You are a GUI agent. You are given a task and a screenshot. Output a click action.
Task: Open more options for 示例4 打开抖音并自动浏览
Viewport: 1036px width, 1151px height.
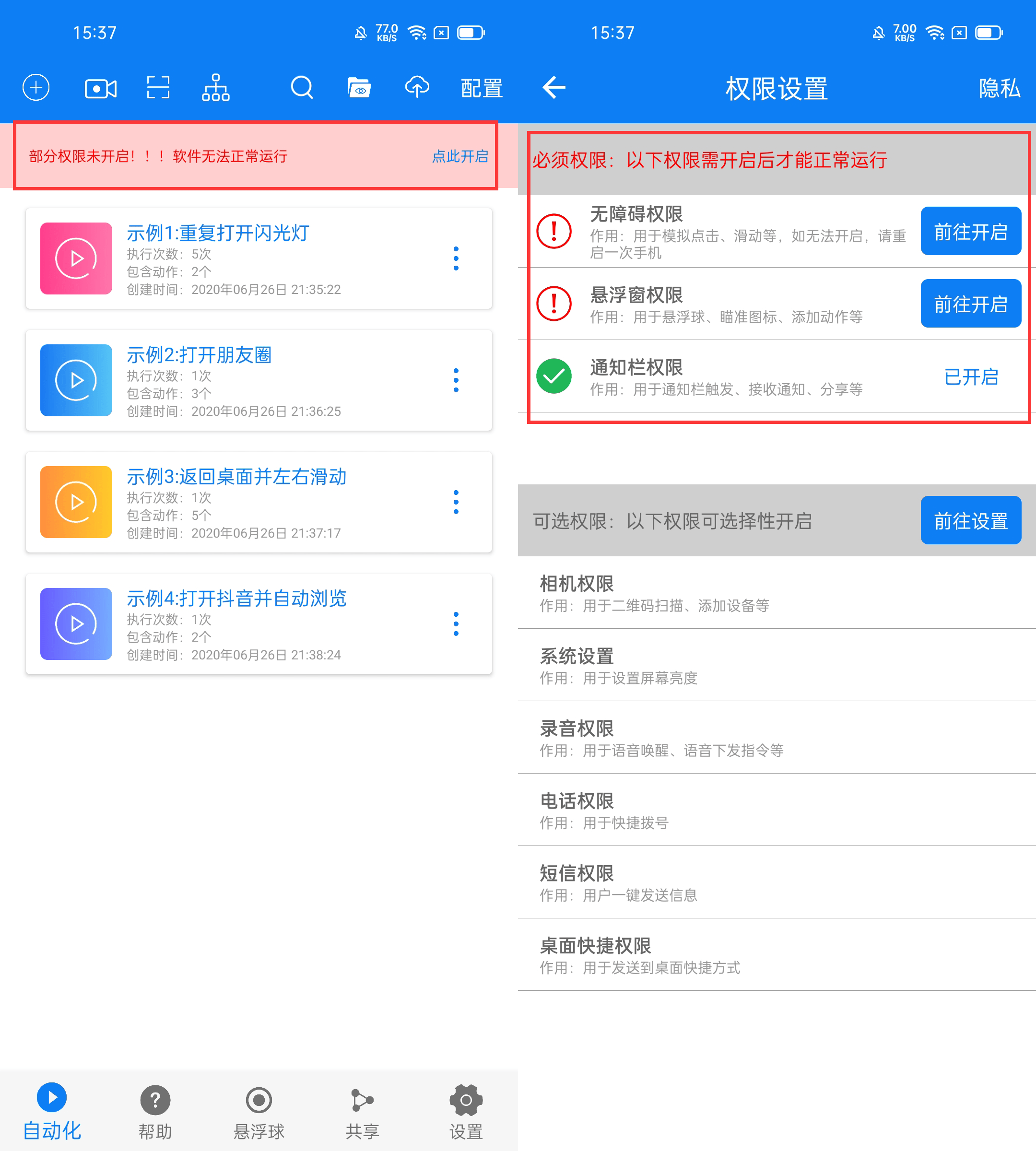[x=456, y=624]
